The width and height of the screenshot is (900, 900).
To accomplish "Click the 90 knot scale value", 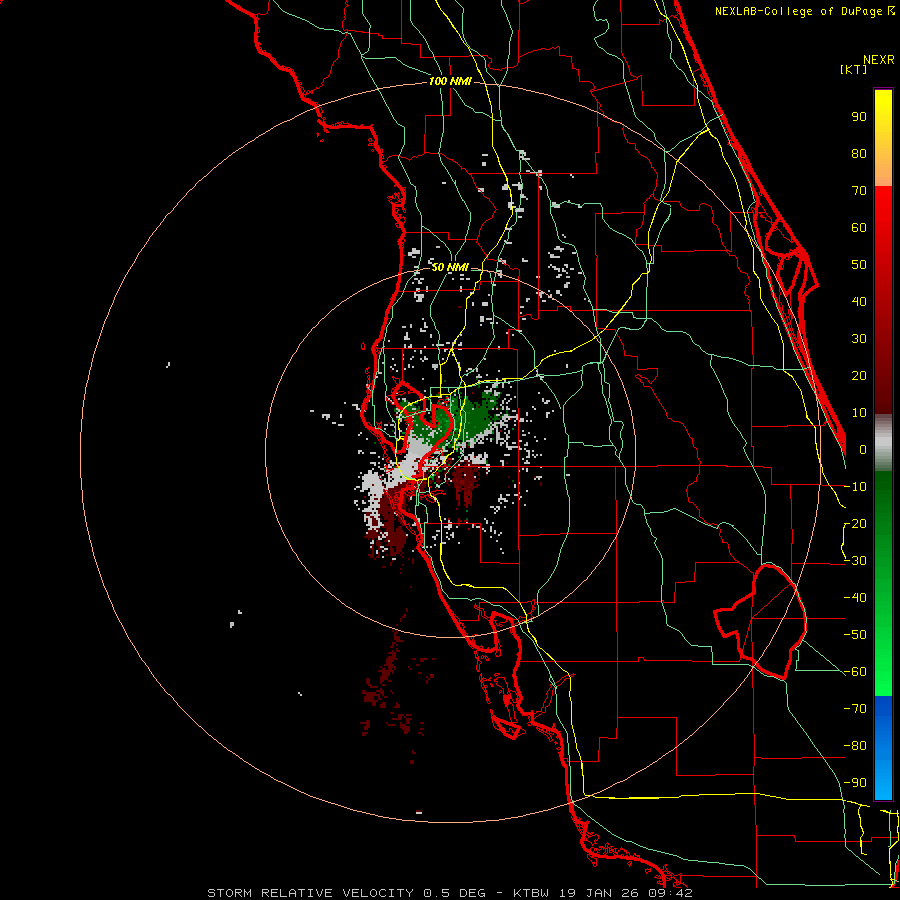I will point(859,117).
